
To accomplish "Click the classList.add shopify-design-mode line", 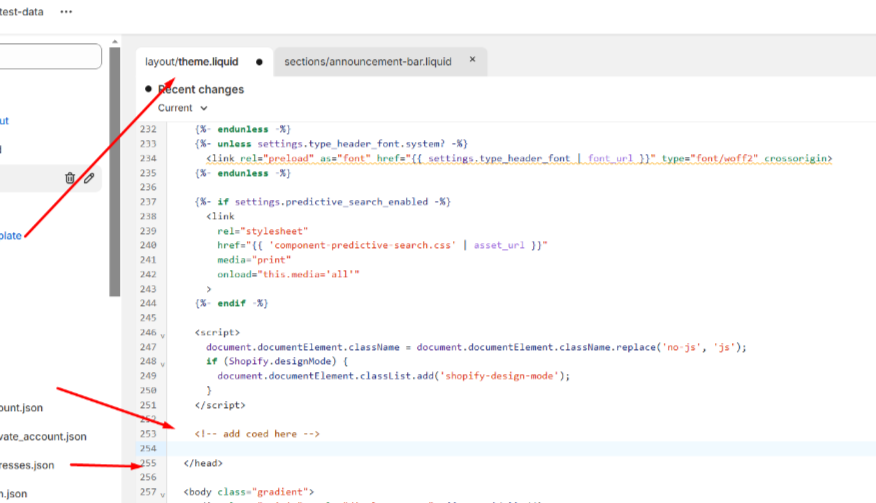I will pos(394,376).
